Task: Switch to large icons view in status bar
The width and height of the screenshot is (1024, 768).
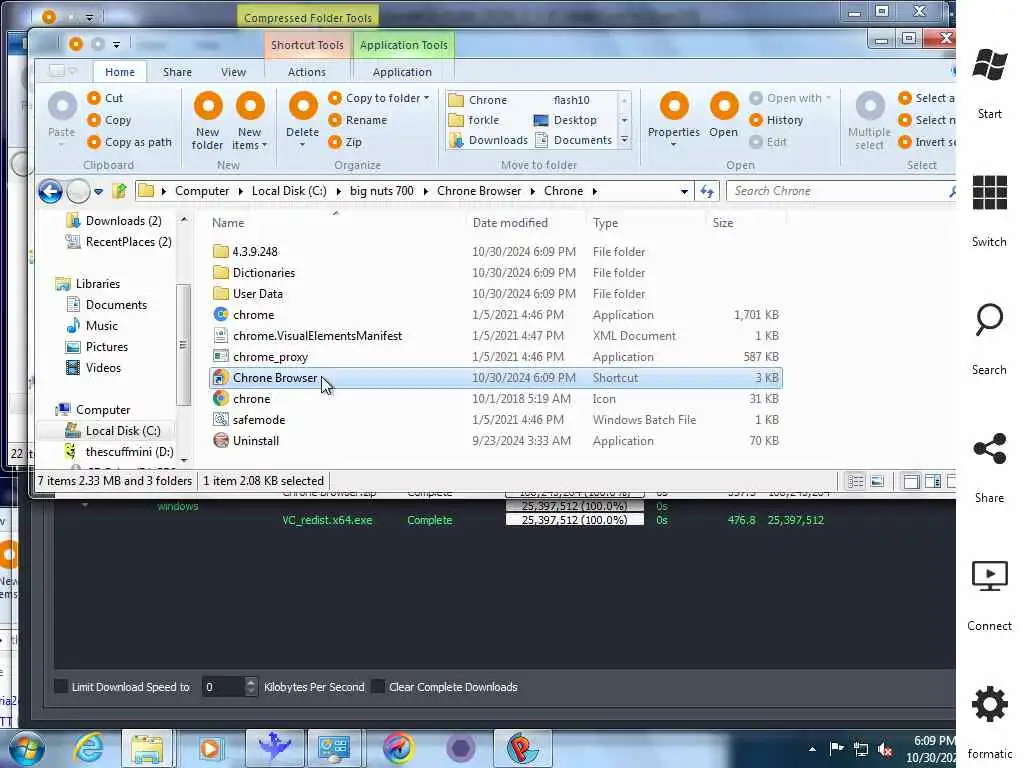Action: coord(877,481)
